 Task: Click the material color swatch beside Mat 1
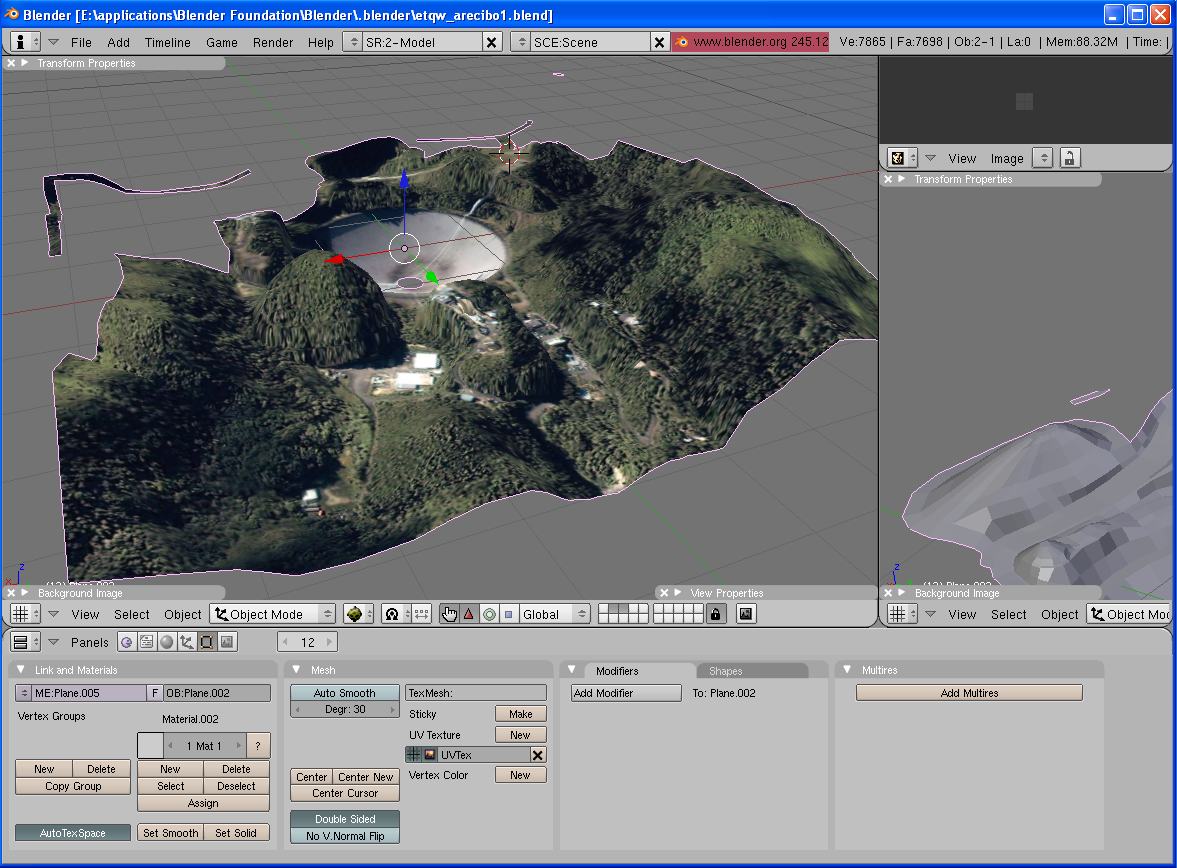tap(149, 746)
